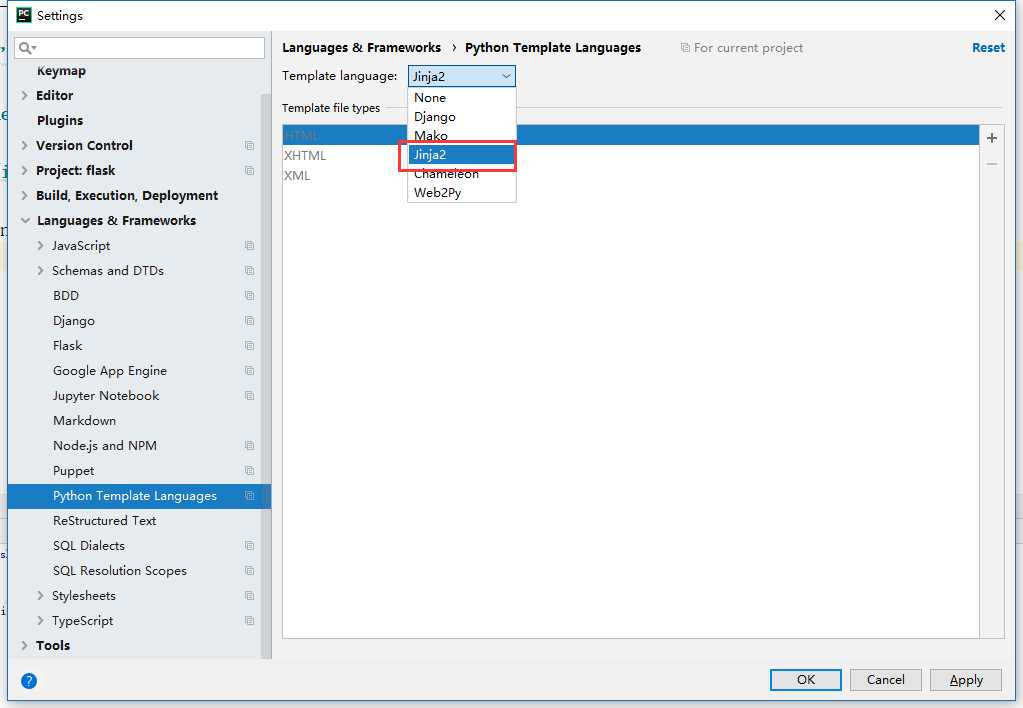Click project-level icon beside SQL Resolution Scopes
The width and height of the screenshot is (1023, 708).
point(249,570)
